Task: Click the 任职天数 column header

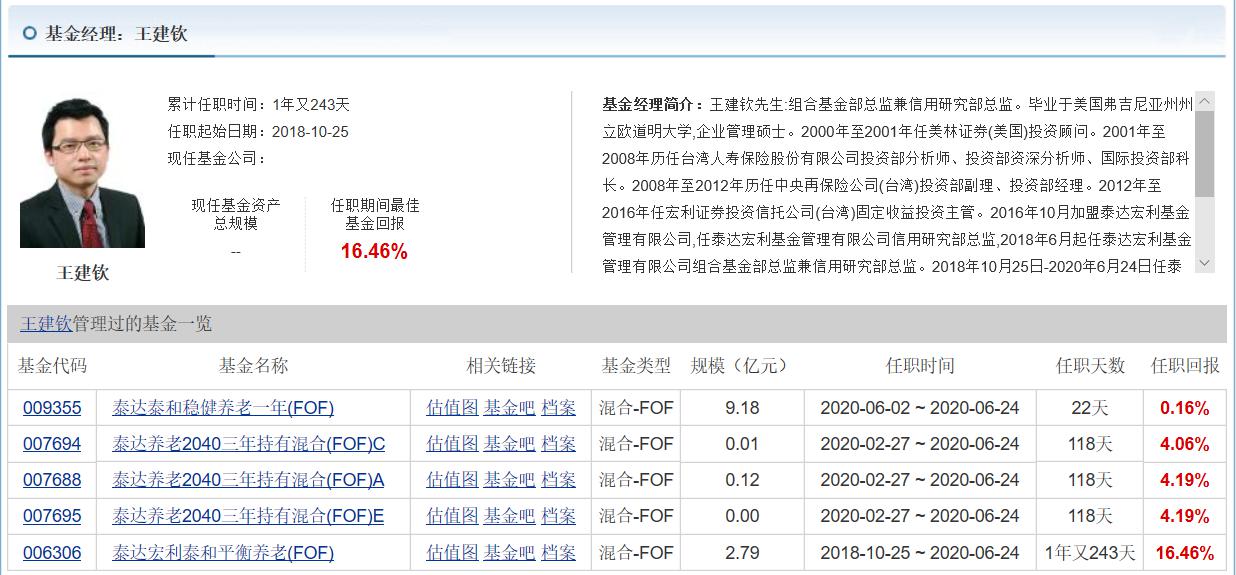Action: [1090, 366]
